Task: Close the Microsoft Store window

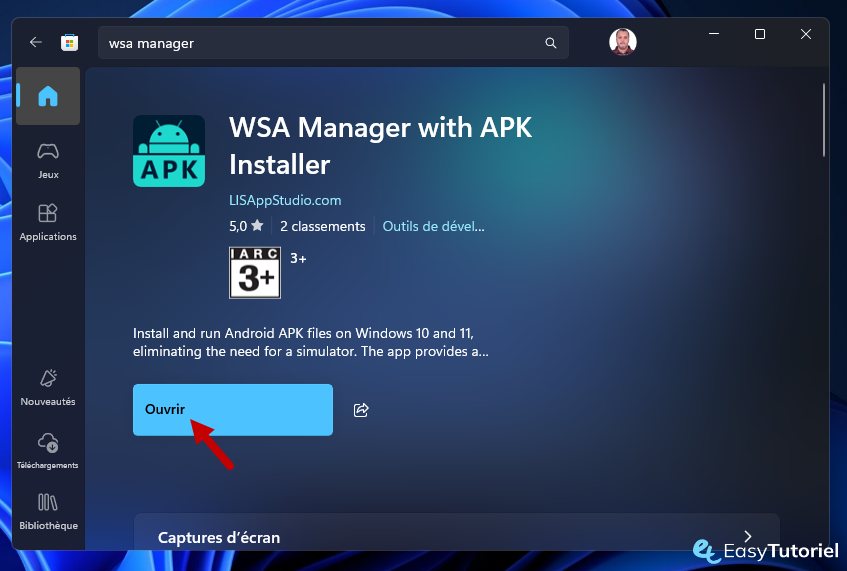Action: [805, 34]
